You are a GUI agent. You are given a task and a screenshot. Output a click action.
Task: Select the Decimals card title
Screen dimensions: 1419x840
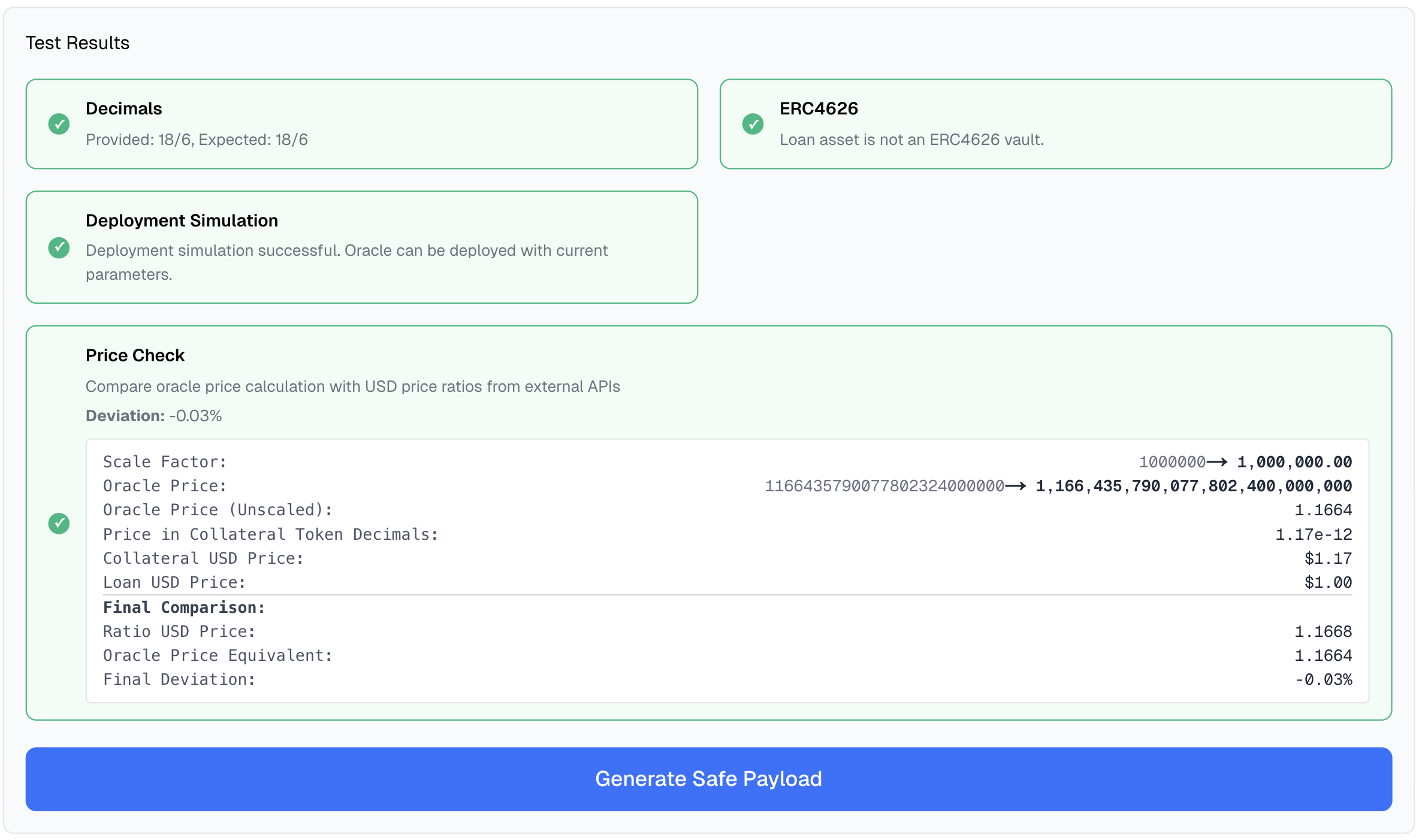(124, 108)
